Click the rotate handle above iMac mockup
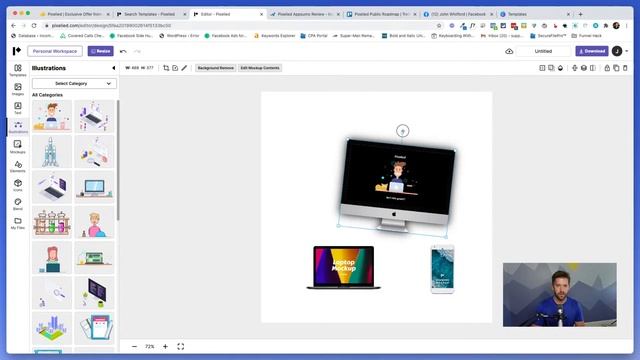Screen dimensions: 640x360 click(x=402, y=131)
